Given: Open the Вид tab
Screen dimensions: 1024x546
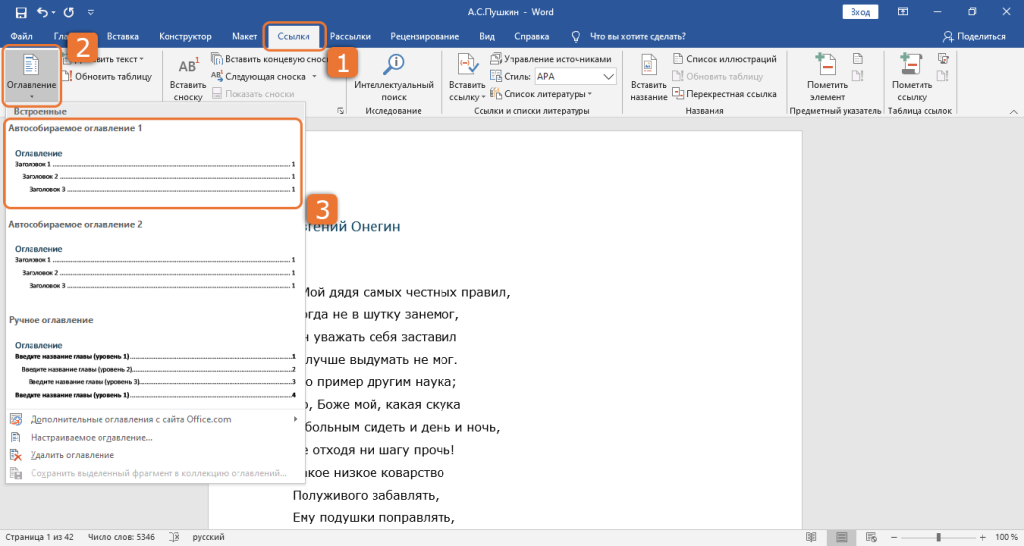Looking at the screenshot, I should tap(487, 37).
